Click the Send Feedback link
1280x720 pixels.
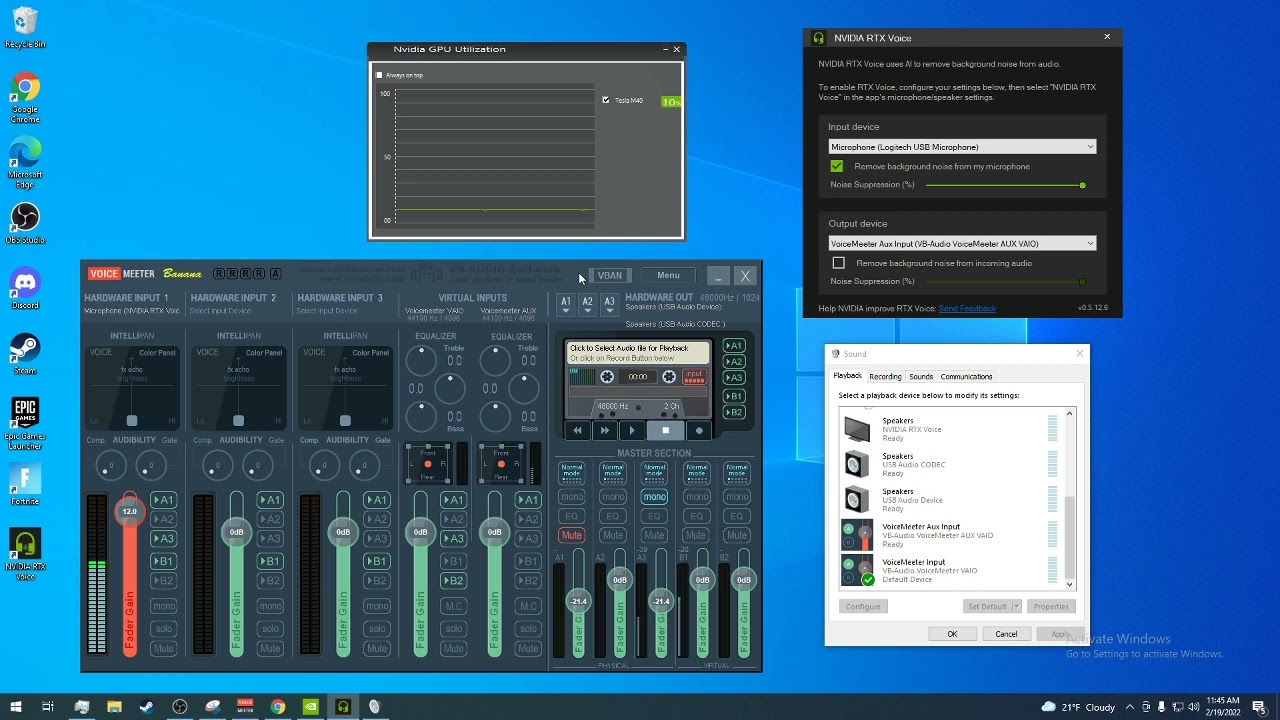tap(966, 308)
